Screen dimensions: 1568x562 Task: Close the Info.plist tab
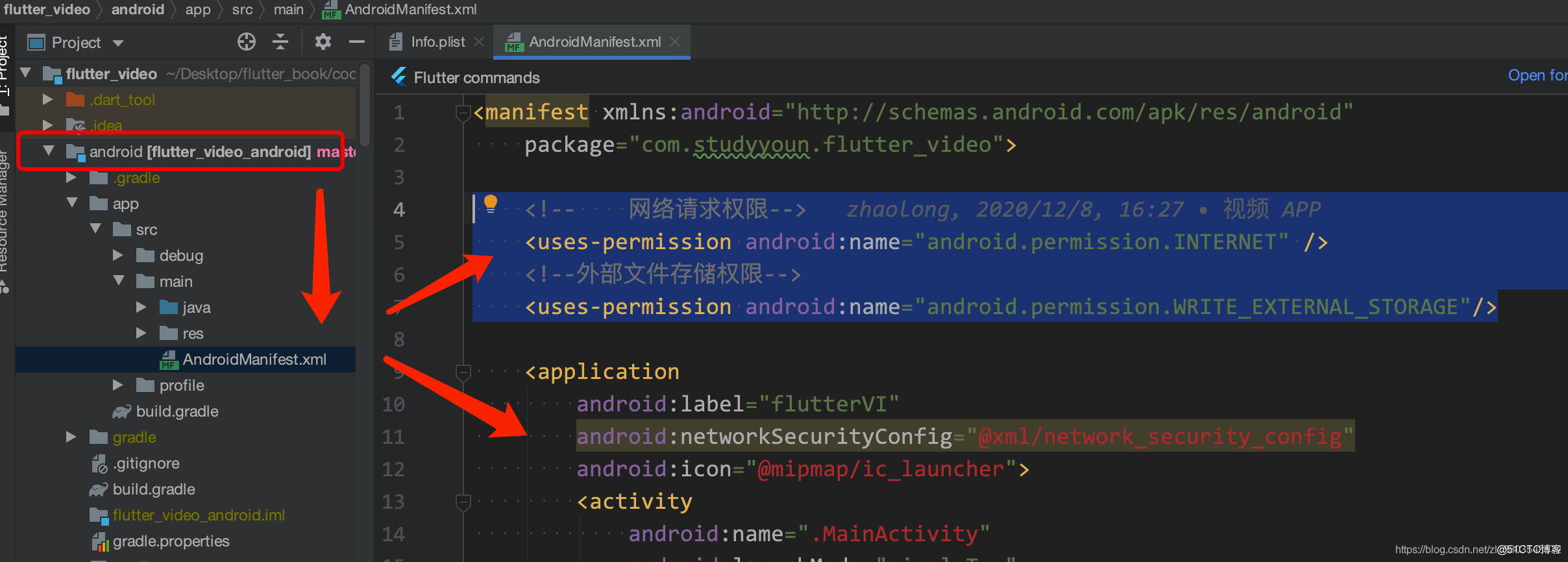click(479, 42)
